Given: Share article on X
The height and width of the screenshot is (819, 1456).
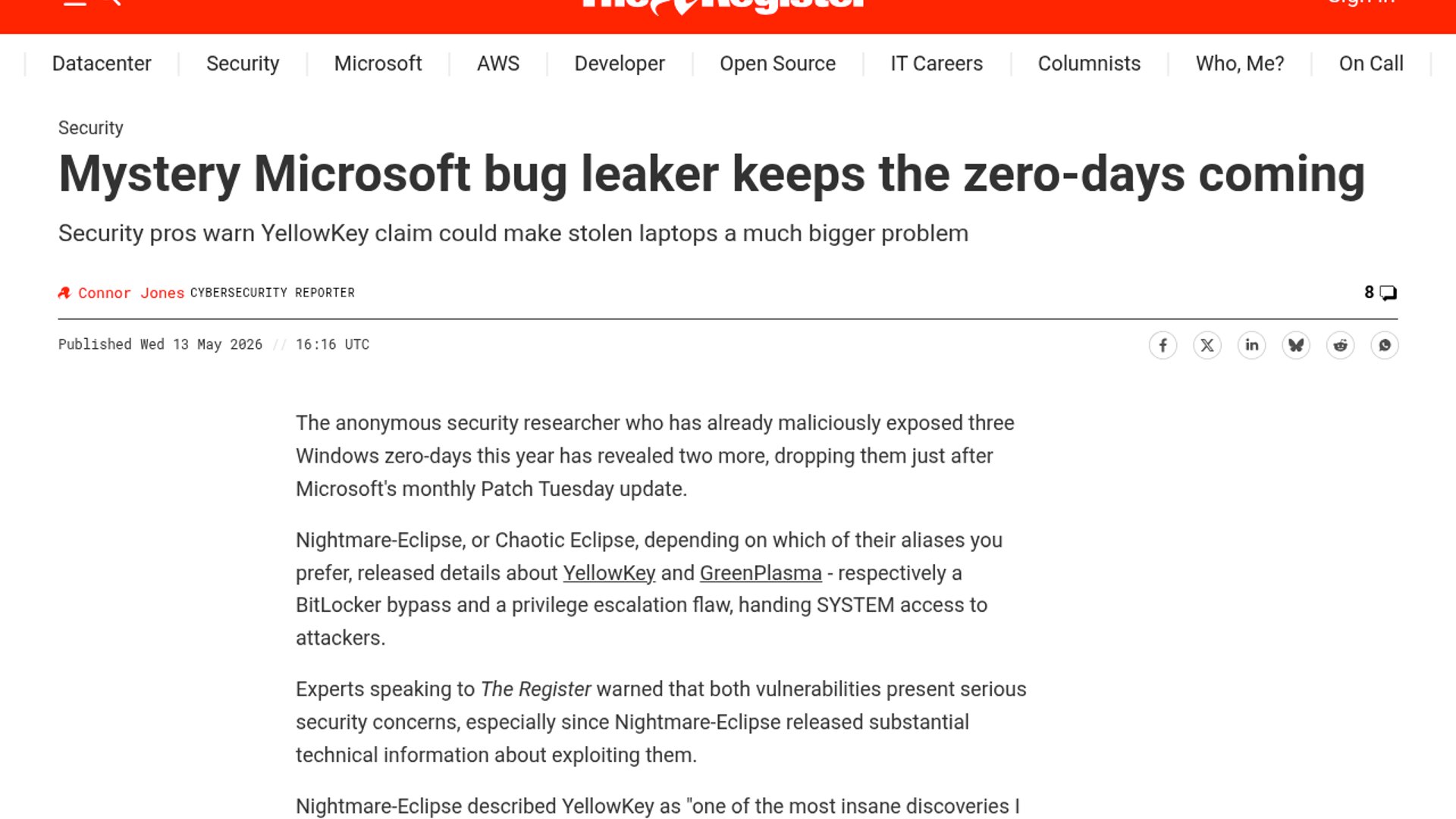Looking at the screenshot, I should 1207,345.
